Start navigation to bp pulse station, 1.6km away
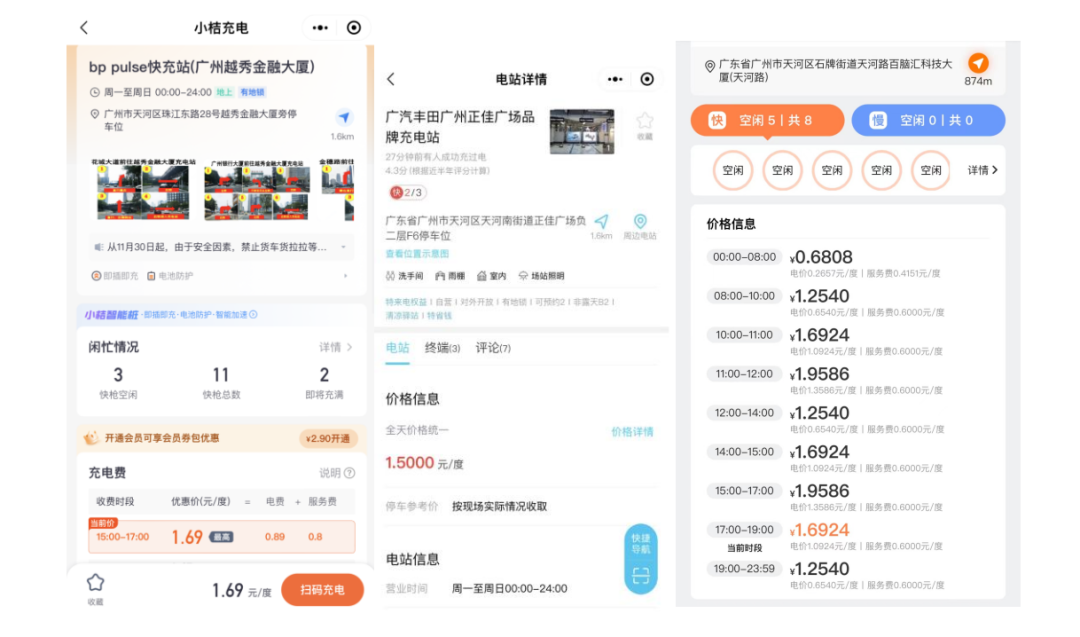 pos(344,116)
